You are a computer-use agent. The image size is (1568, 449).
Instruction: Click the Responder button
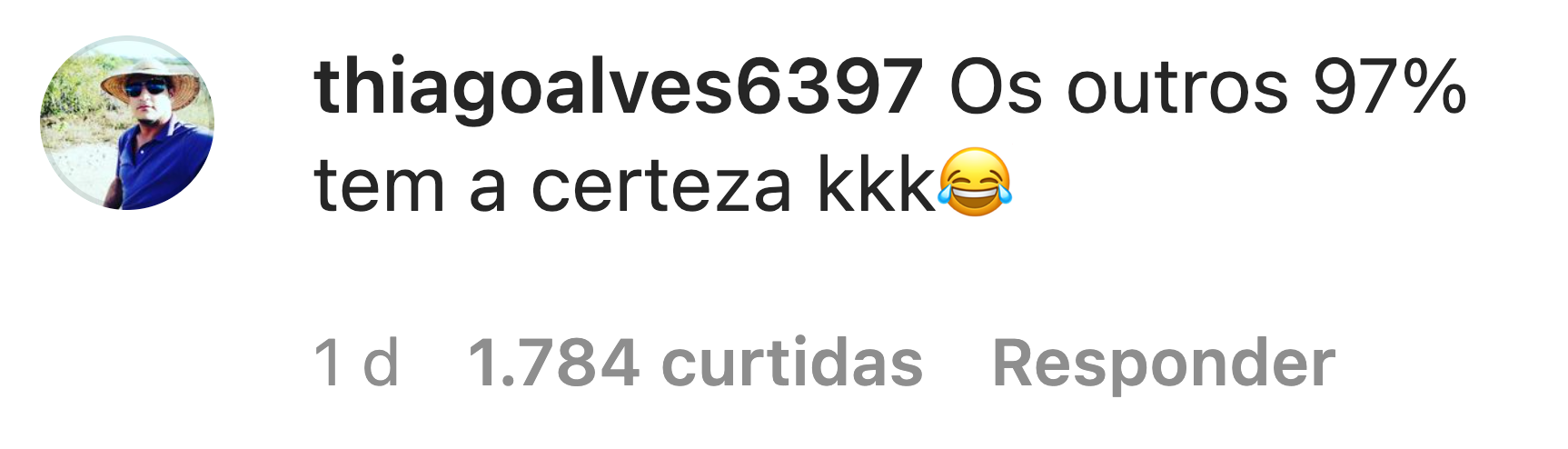coord(1164,363)
